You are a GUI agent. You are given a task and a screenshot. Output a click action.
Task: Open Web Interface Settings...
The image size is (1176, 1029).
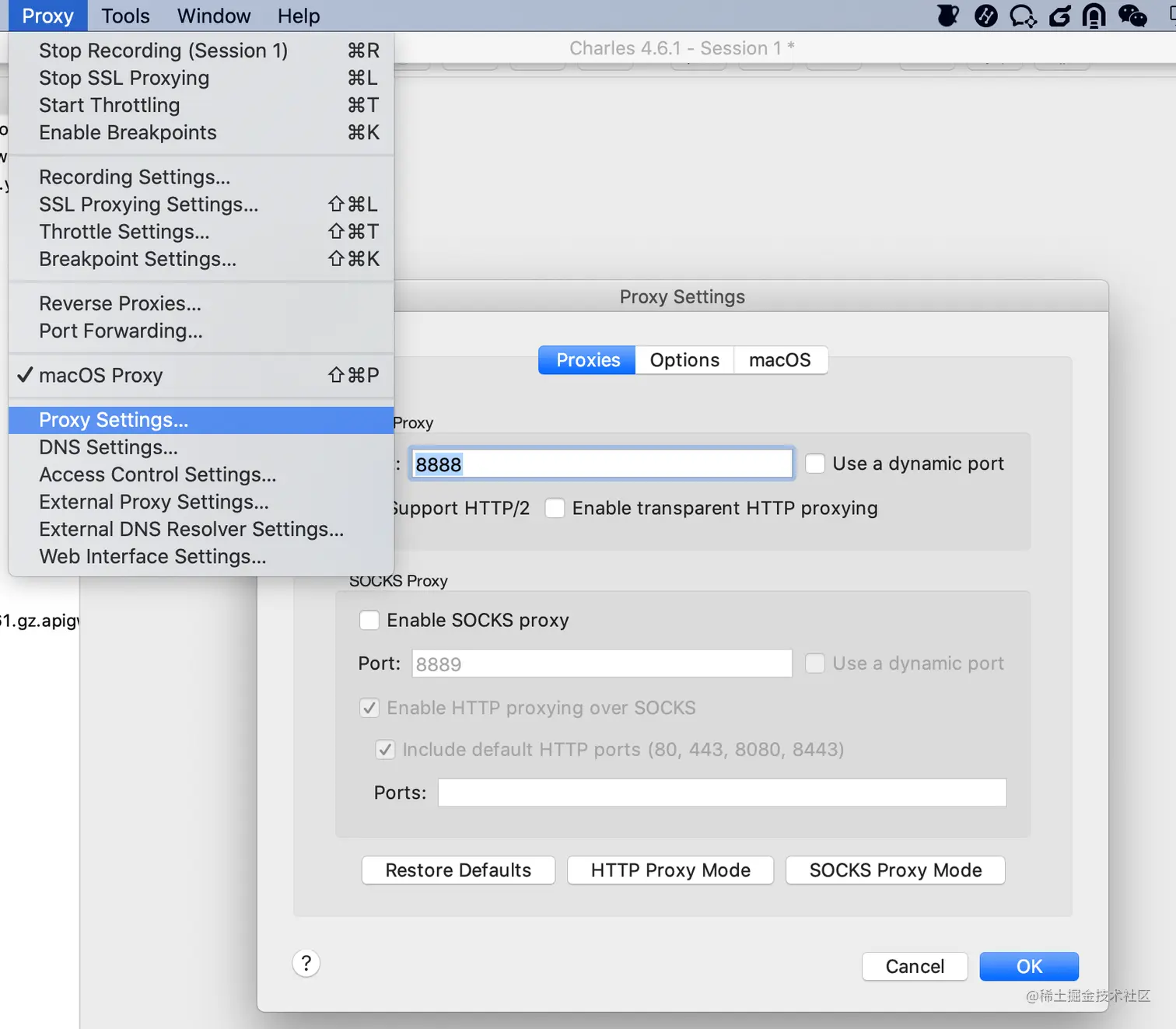201,557
